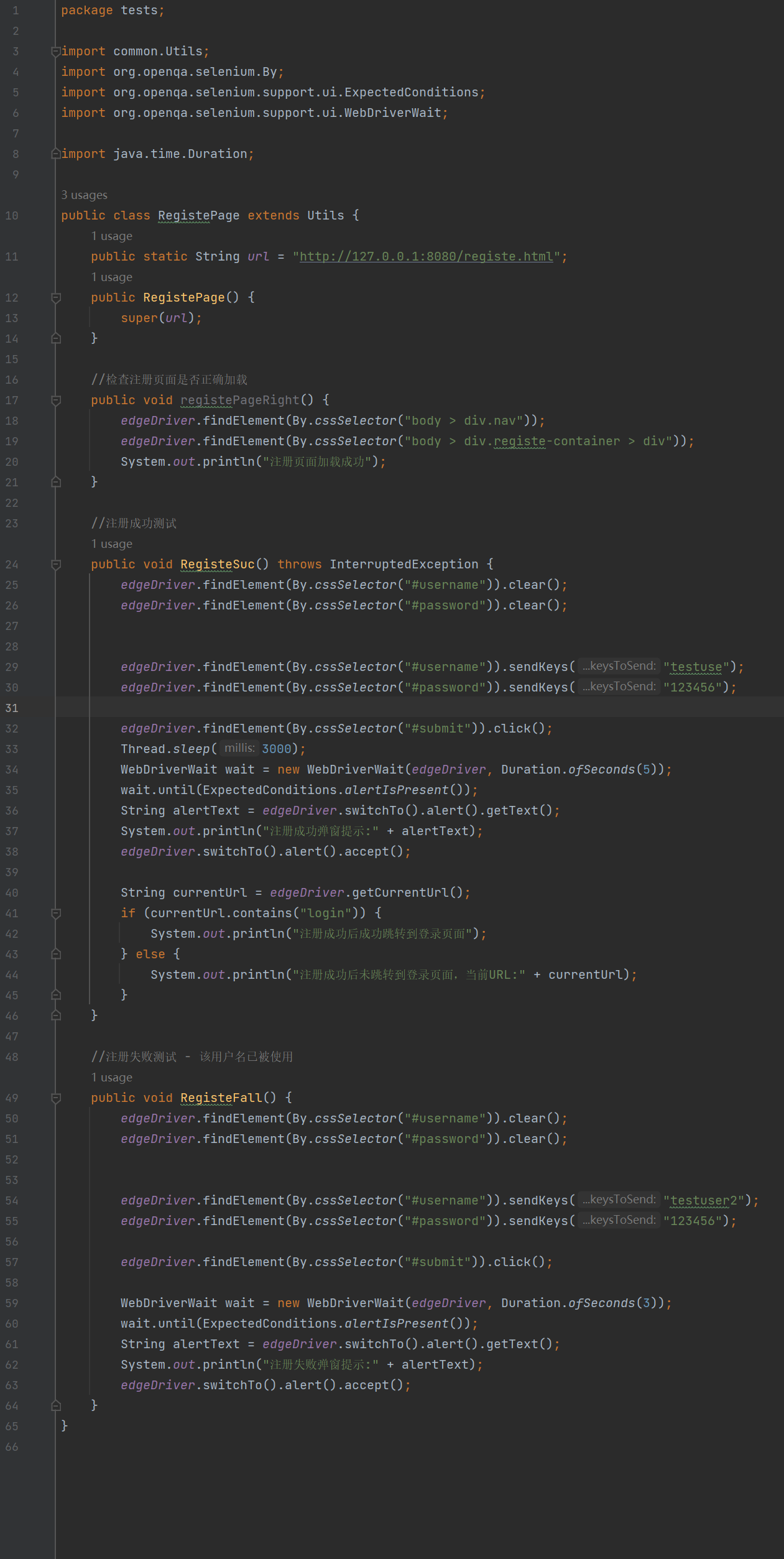Viewport: 784px width, 1559px height.
Task: Click the string "注册成功后成功跳转到登录页面"
Action: tap(382, 934)
